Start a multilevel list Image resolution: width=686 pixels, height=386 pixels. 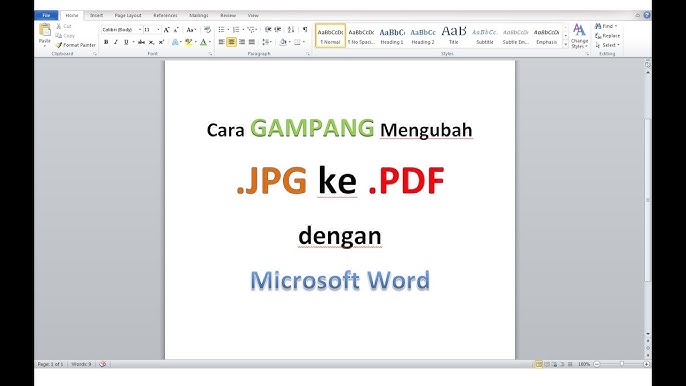pyautogui.click(x=251, y=30)
